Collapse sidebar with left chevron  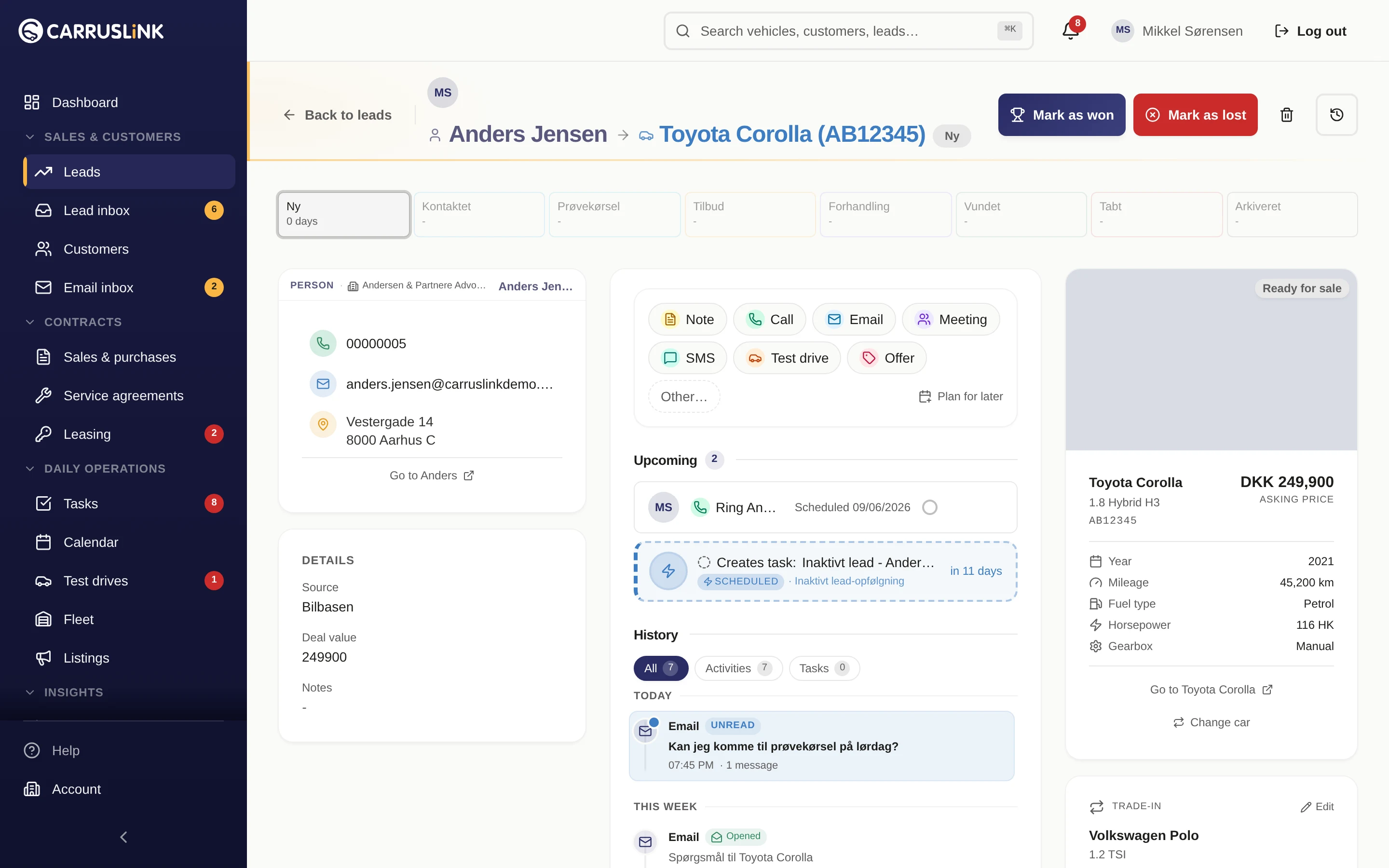(x=123, y=837)
